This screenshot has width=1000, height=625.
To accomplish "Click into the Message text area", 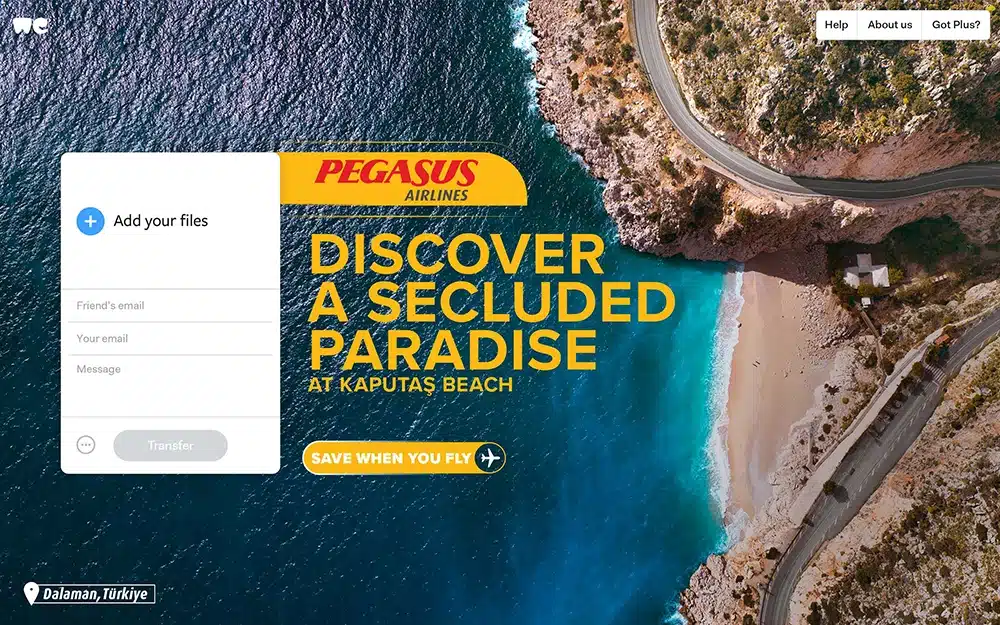I will pos(170,385).
